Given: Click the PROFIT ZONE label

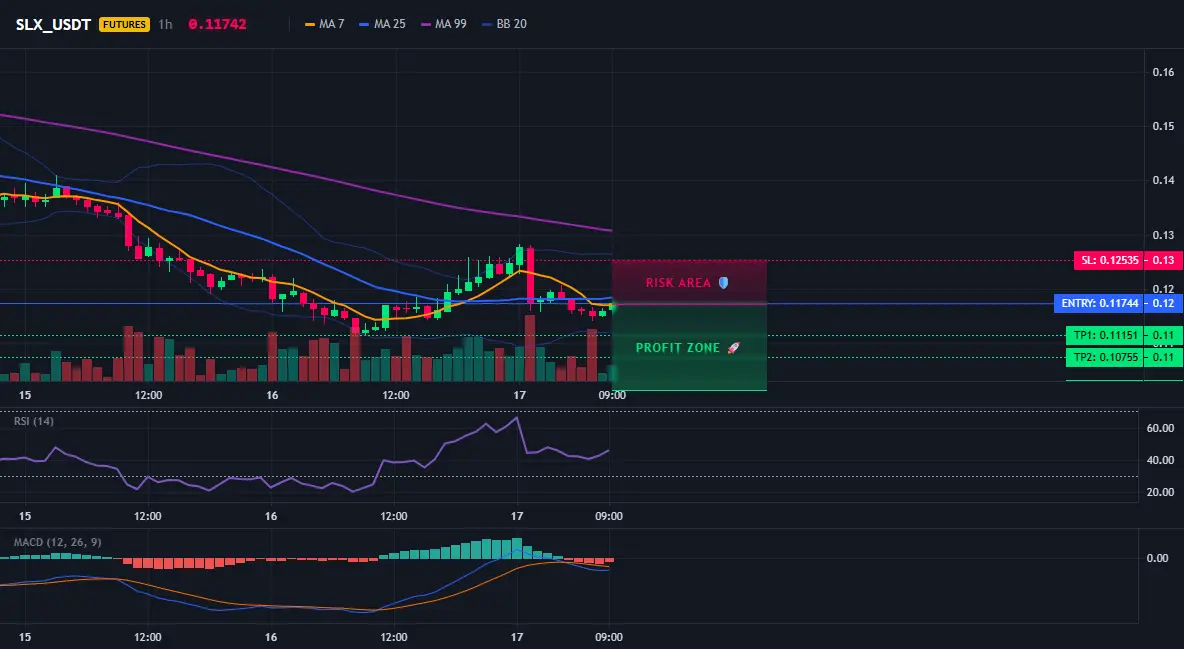Looking at the screenshot, I should [x=678, y=348].
